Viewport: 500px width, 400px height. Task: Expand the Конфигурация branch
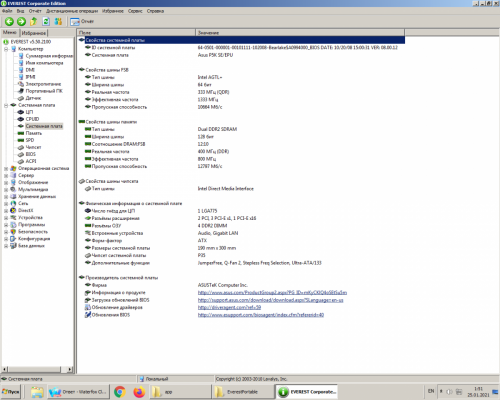6,239
